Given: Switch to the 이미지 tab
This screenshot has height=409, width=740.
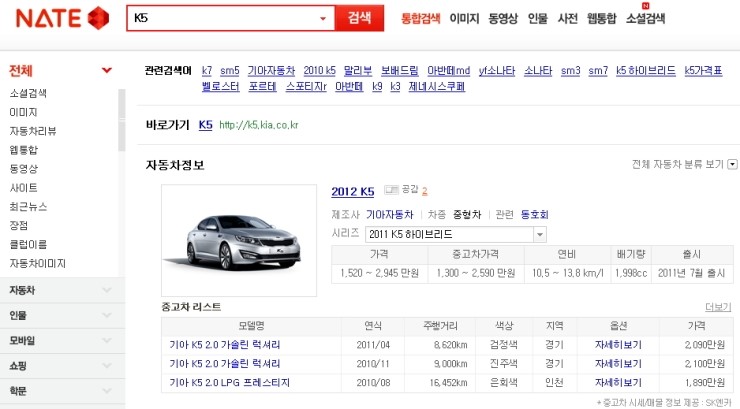Looking at the screenshot, I should pos(464,18).
